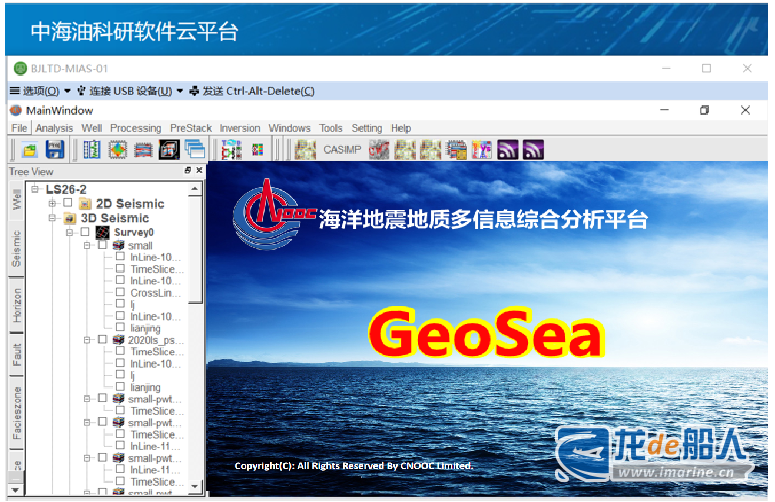Tick the Survey0 checkbox
This screenshot has height=502, width=775.
[85, 231]
